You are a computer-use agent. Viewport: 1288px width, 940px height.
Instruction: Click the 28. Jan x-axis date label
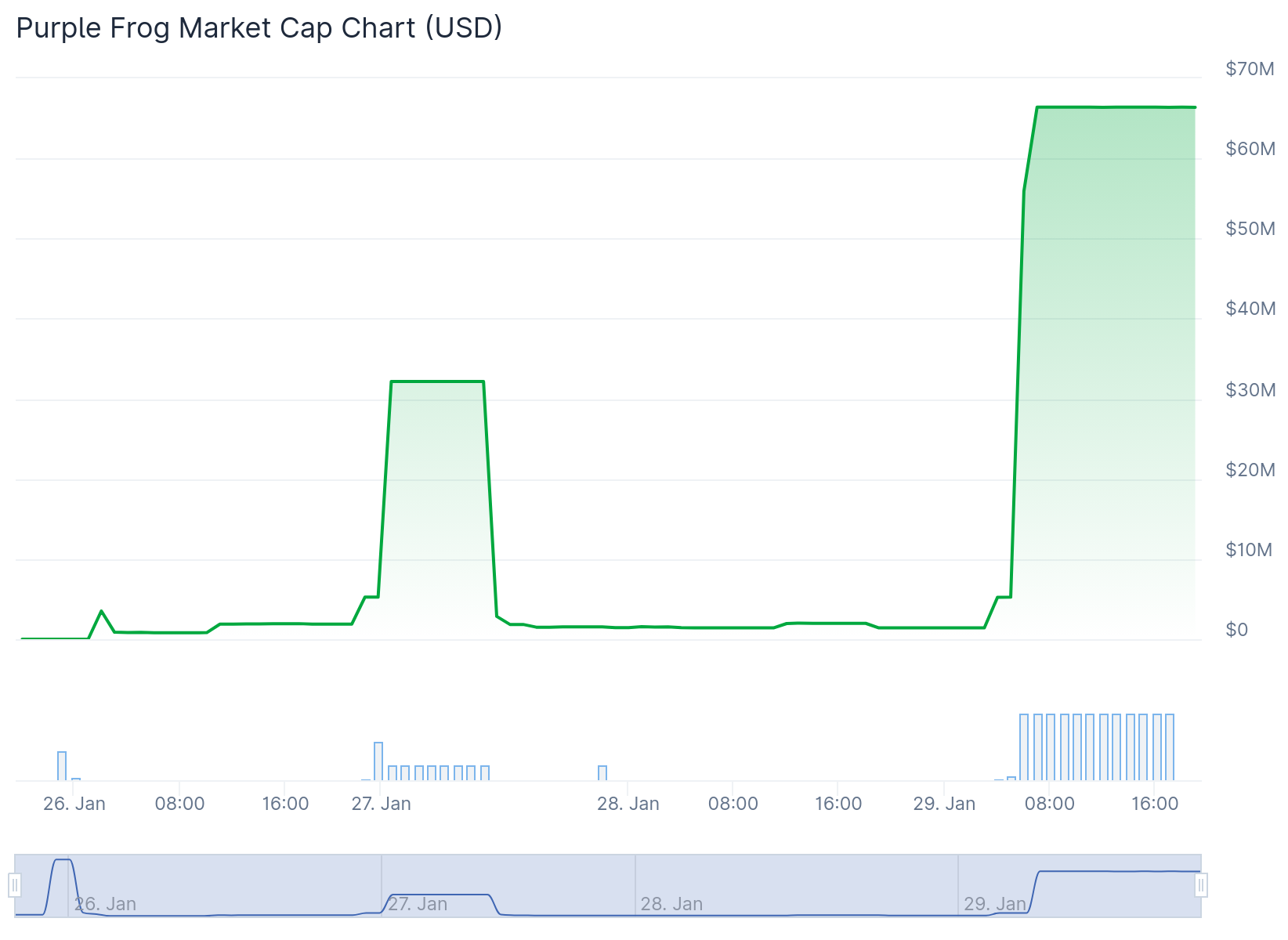628,804
